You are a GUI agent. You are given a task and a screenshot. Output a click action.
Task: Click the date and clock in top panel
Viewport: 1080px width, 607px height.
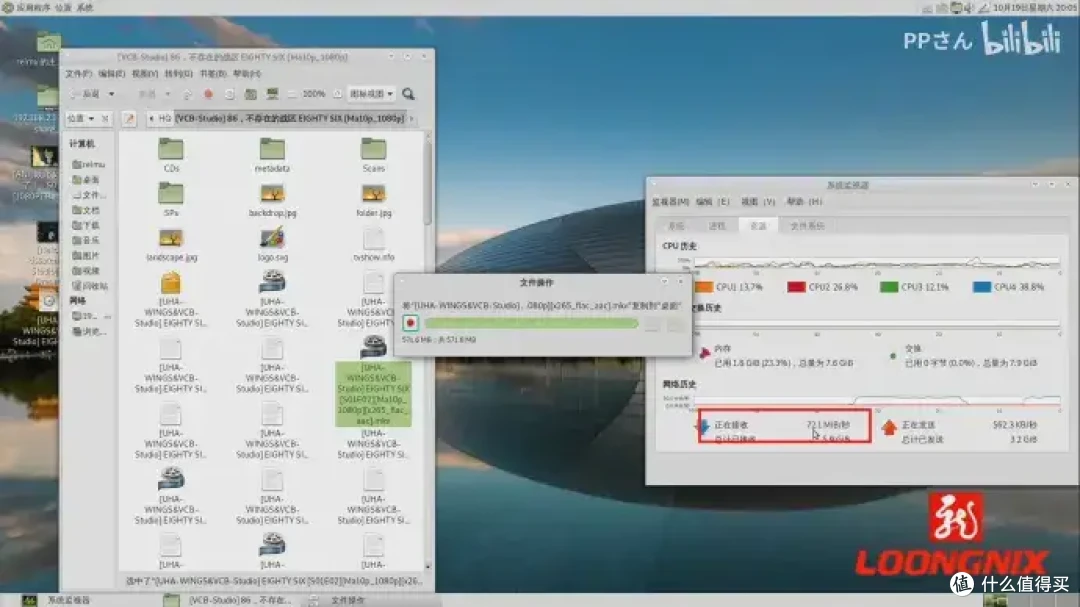pos(1034,8)
